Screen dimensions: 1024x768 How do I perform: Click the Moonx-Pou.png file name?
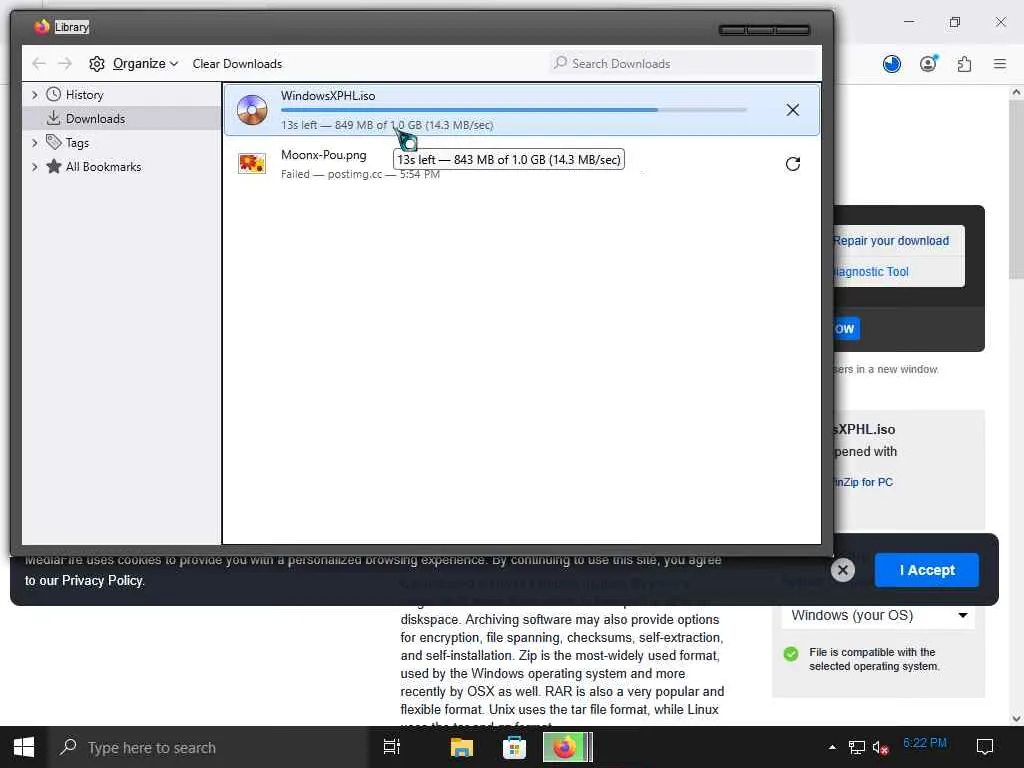pos(323,155)
